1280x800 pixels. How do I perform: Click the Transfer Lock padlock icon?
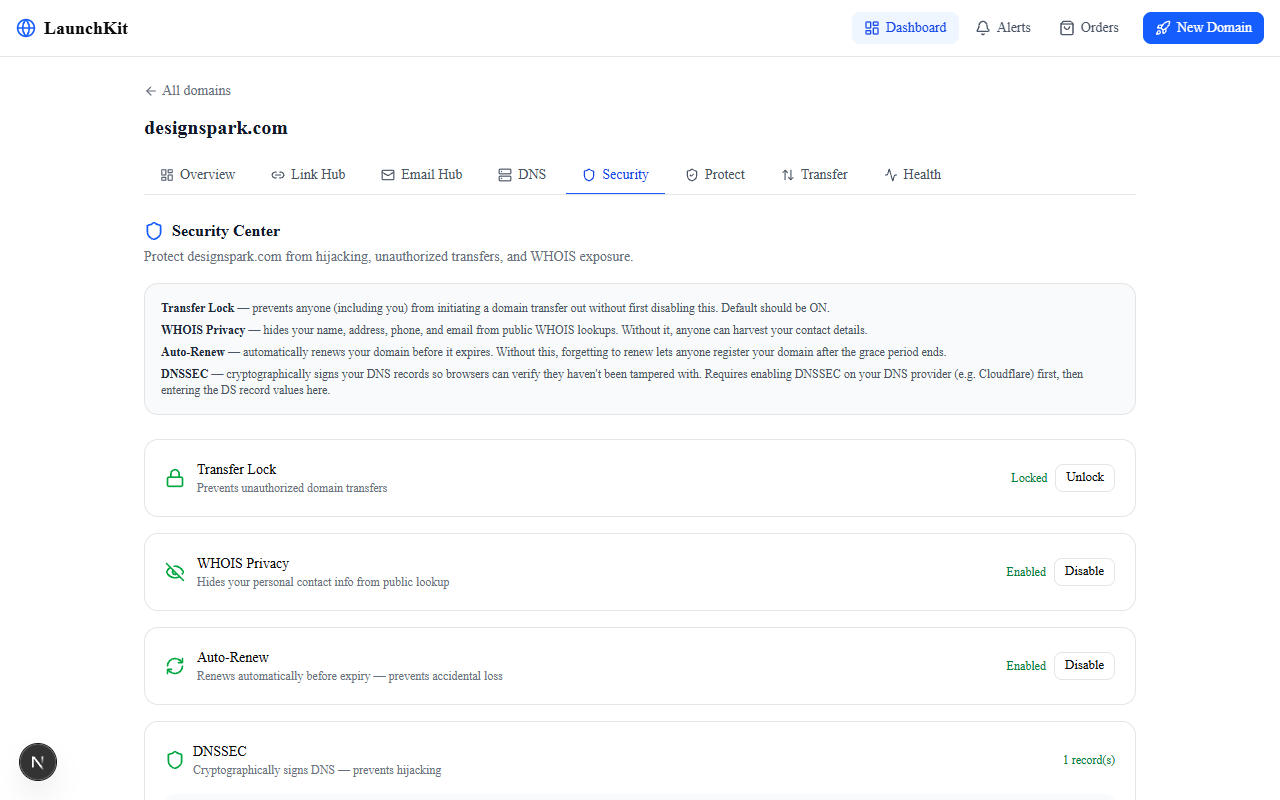coord(175,478)
